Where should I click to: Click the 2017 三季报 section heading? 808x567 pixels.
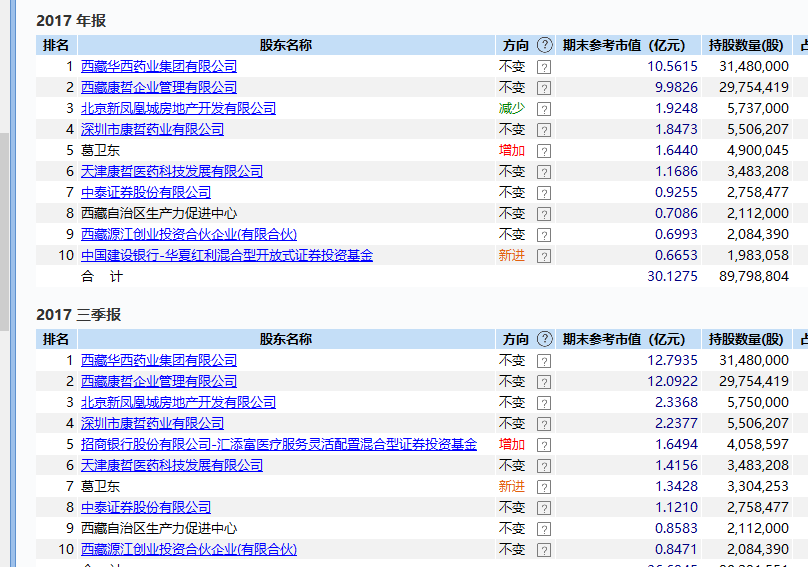click(78, 314)
